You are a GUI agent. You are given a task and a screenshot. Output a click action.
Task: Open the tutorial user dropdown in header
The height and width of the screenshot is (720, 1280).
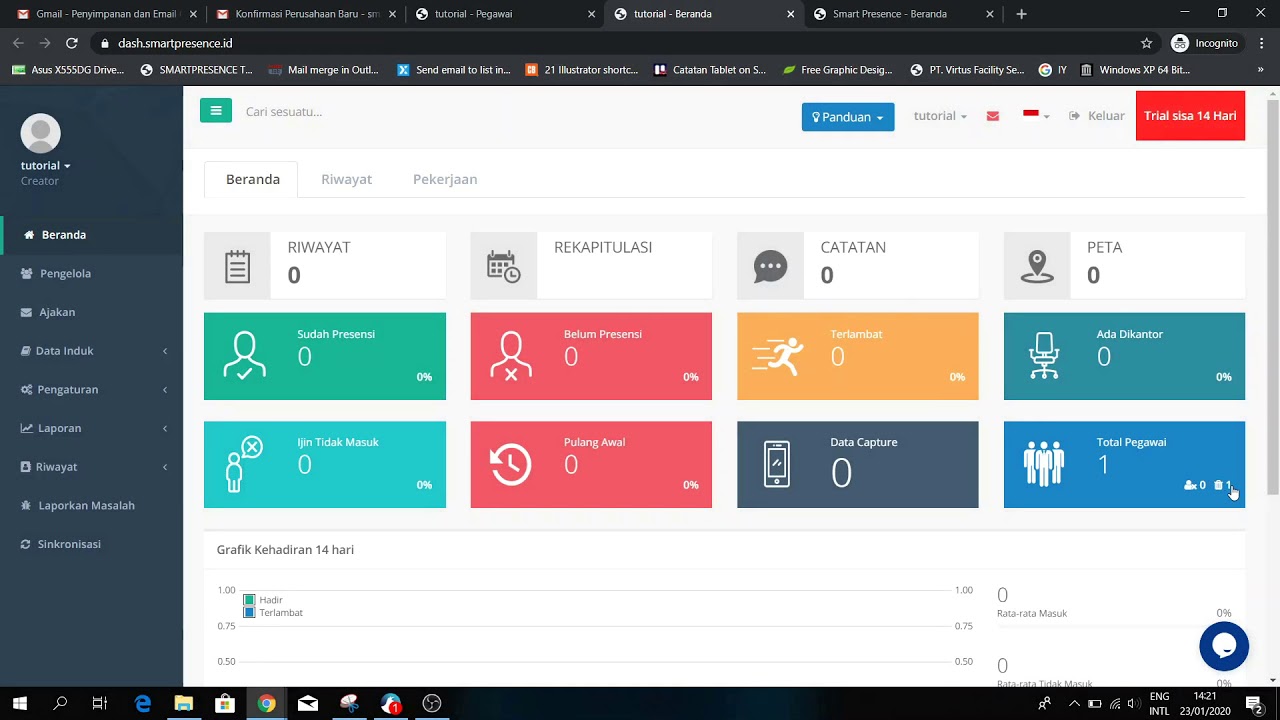click(x=940, y=116)
